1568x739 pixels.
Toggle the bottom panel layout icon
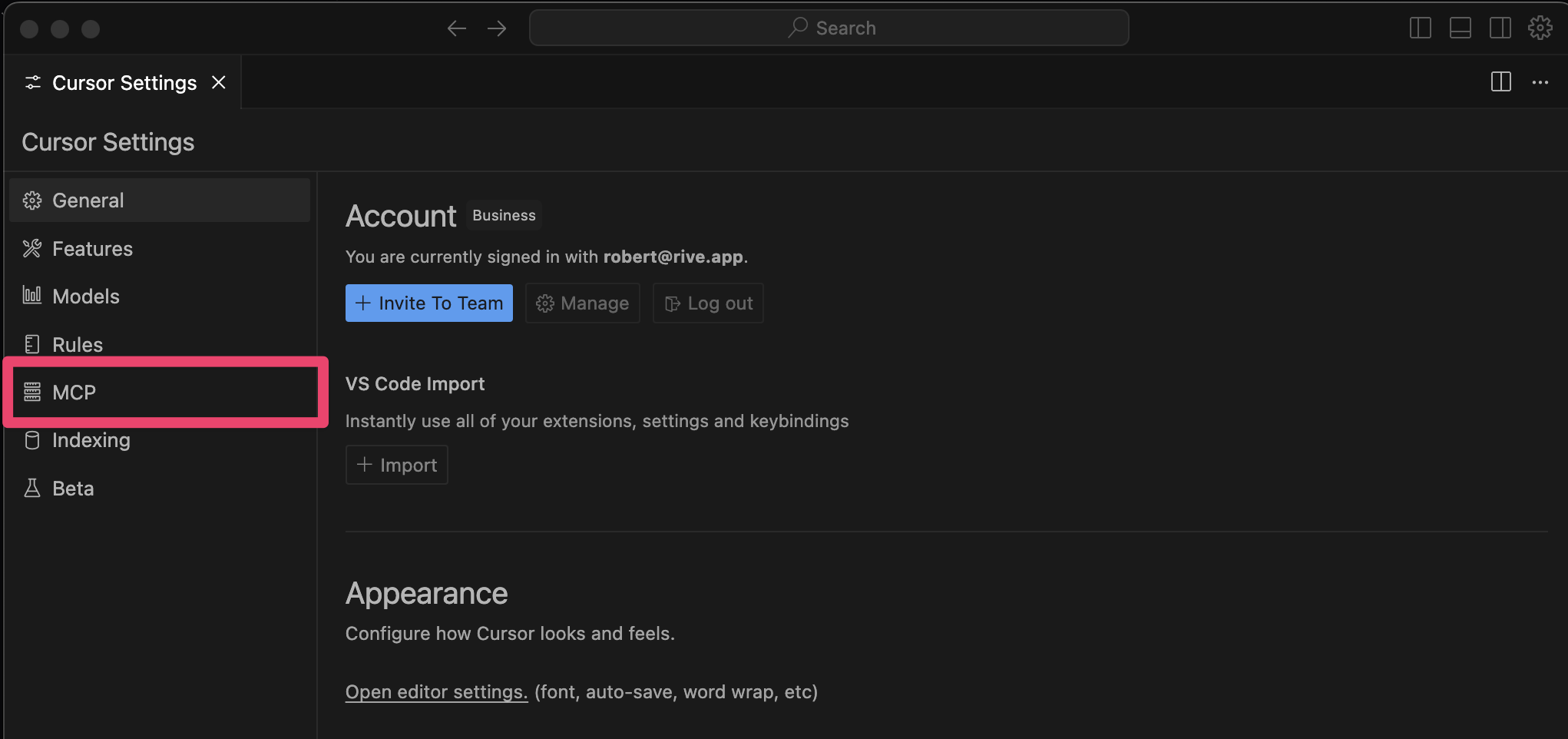(x=1460, y=28)
